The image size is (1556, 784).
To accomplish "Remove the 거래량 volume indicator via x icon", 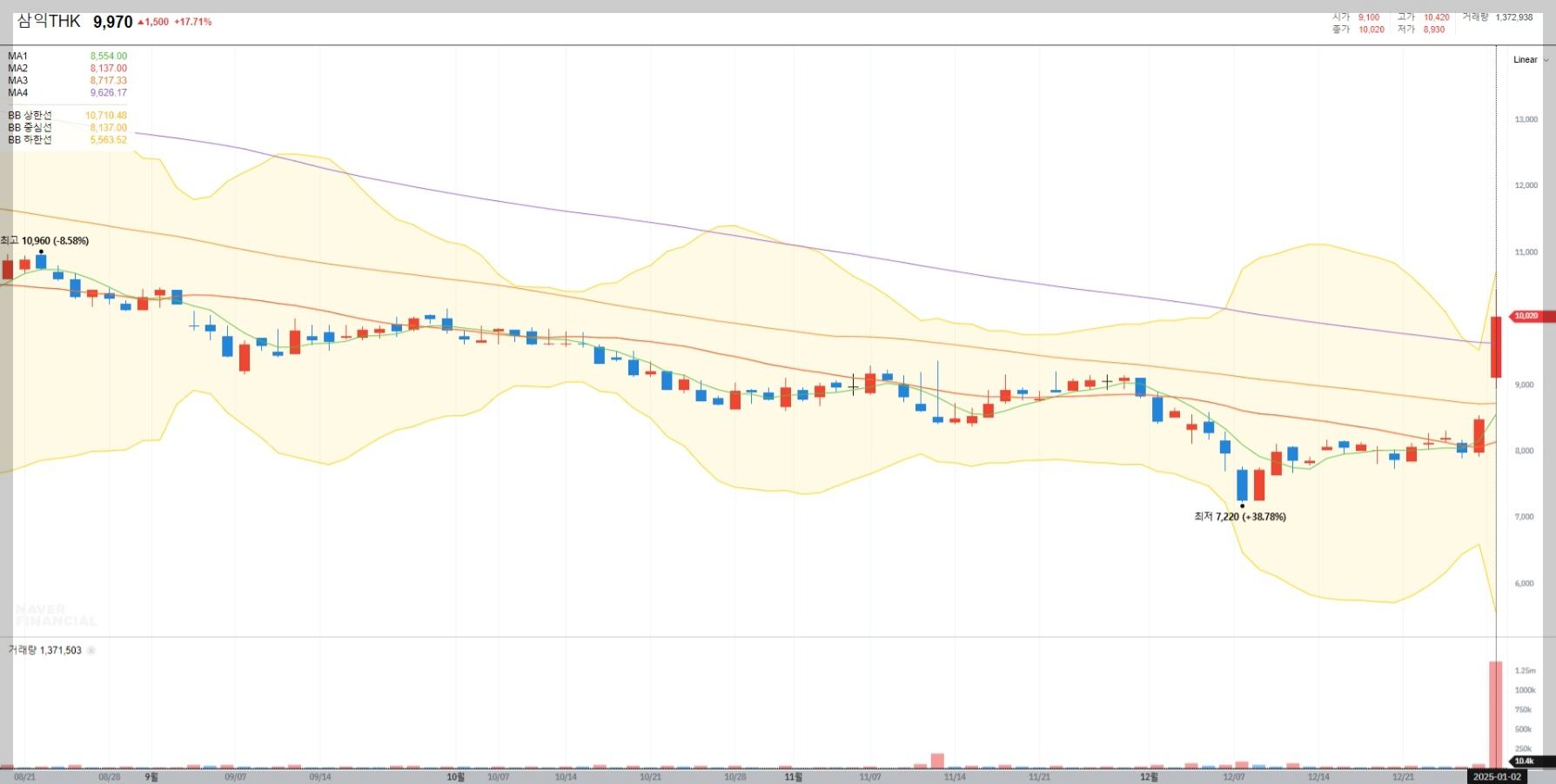I will click(91, 650).
